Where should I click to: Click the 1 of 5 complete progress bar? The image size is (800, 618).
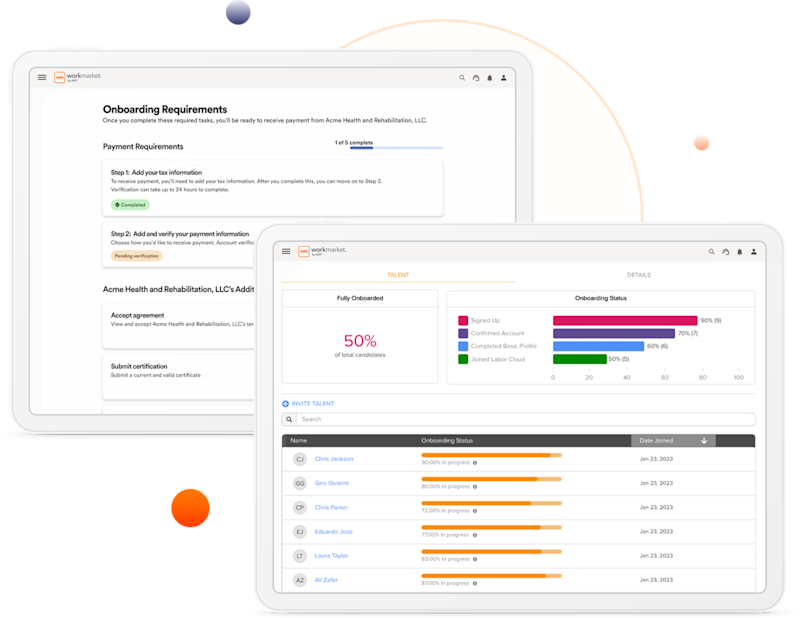tap(396, 148)
